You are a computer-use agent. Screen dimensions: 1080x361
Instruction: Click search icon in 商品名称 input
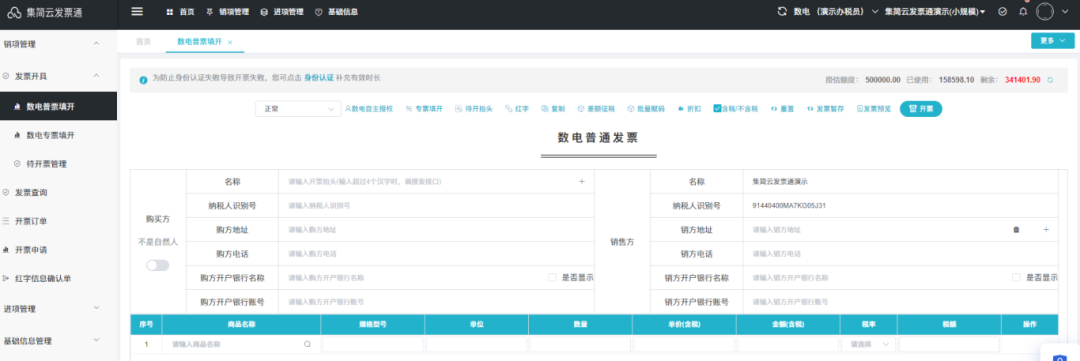point(307,344)
